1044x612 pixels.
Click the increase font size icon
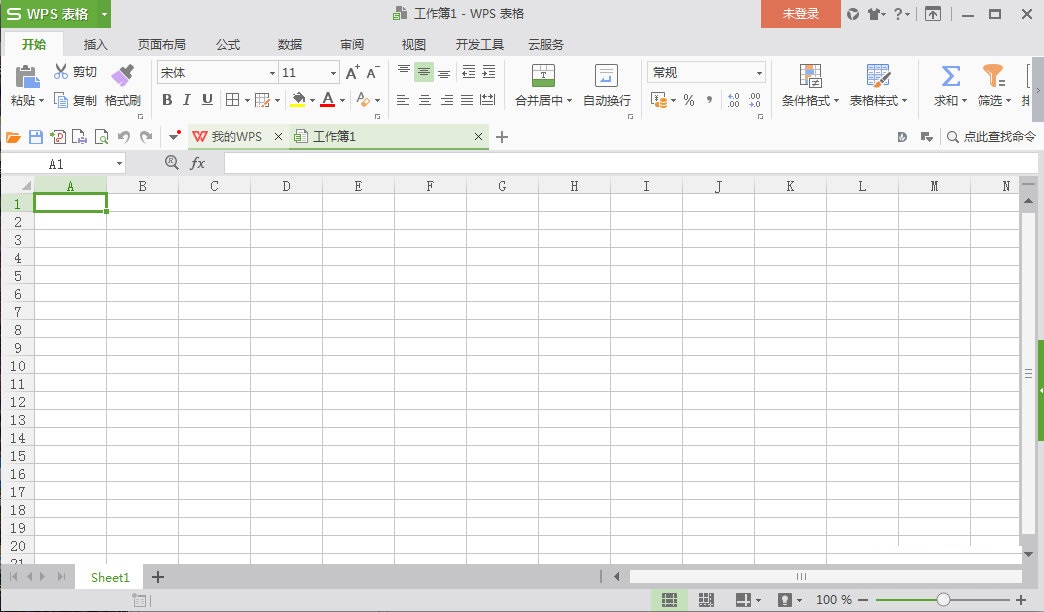(352, 73)
